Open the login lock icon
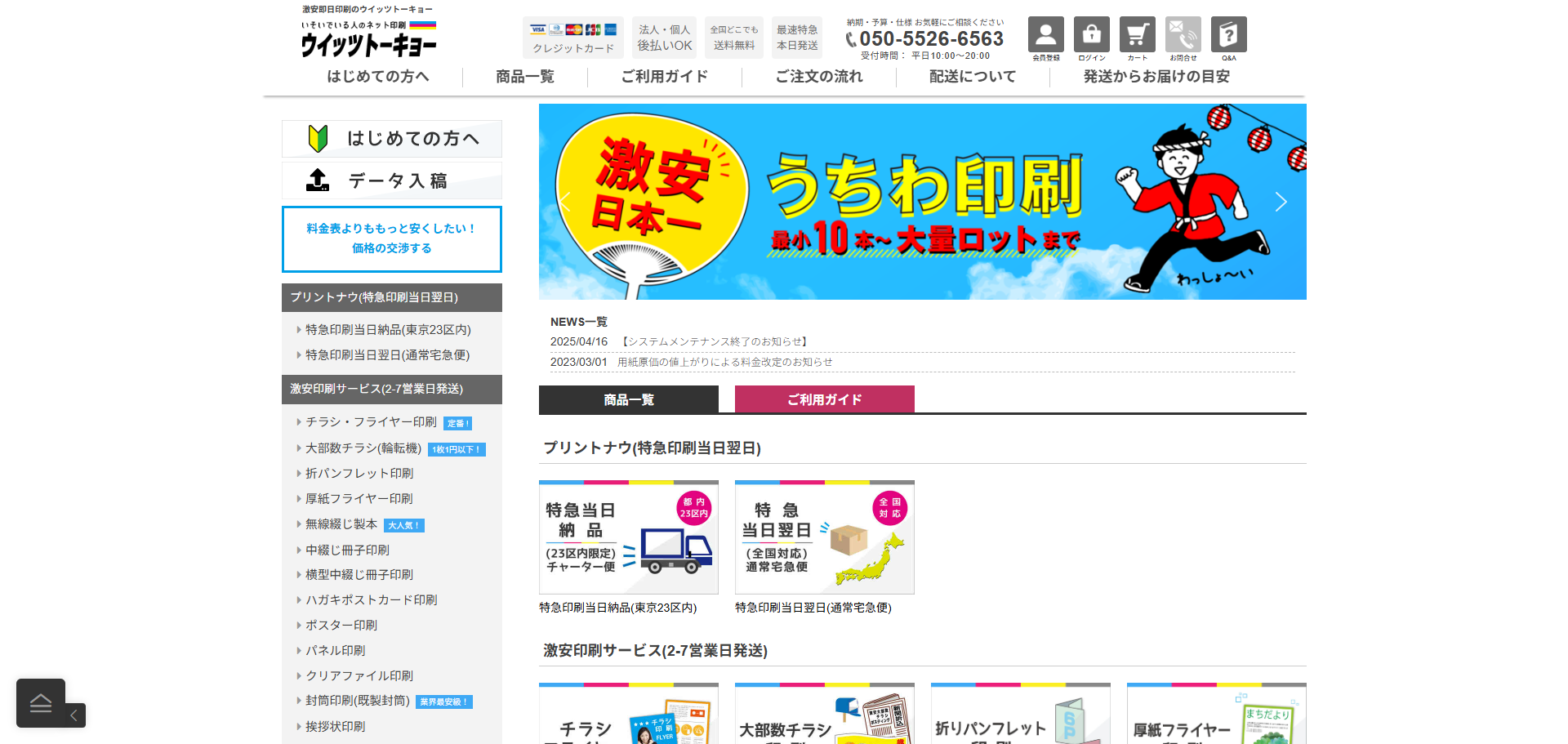Image resolution: width=1568 pixels, height=744 pixels. pos(1091,35)
